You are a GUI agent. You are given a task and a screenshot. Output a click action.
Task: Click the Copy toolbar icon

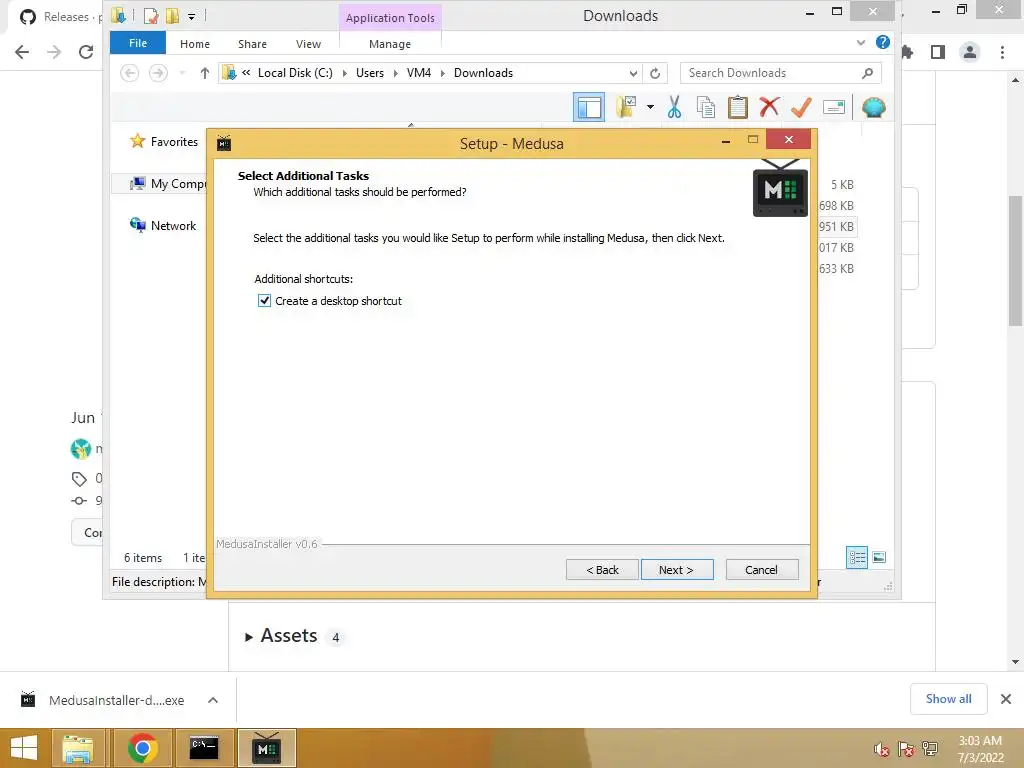point(706,107)
